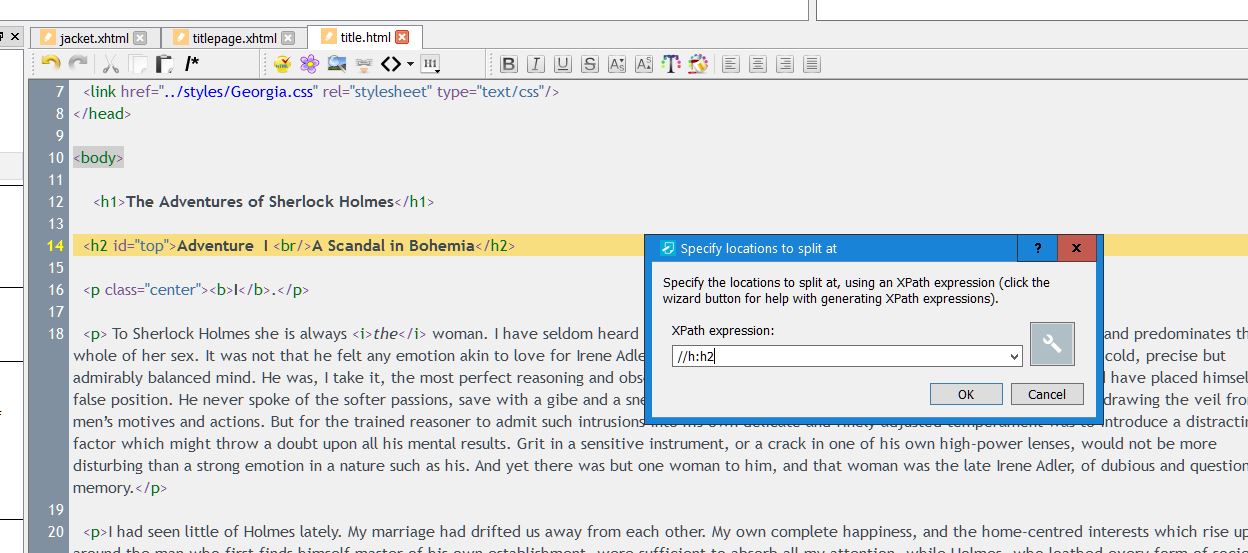Paste with the clipboard icon

[x=164, y=64]
